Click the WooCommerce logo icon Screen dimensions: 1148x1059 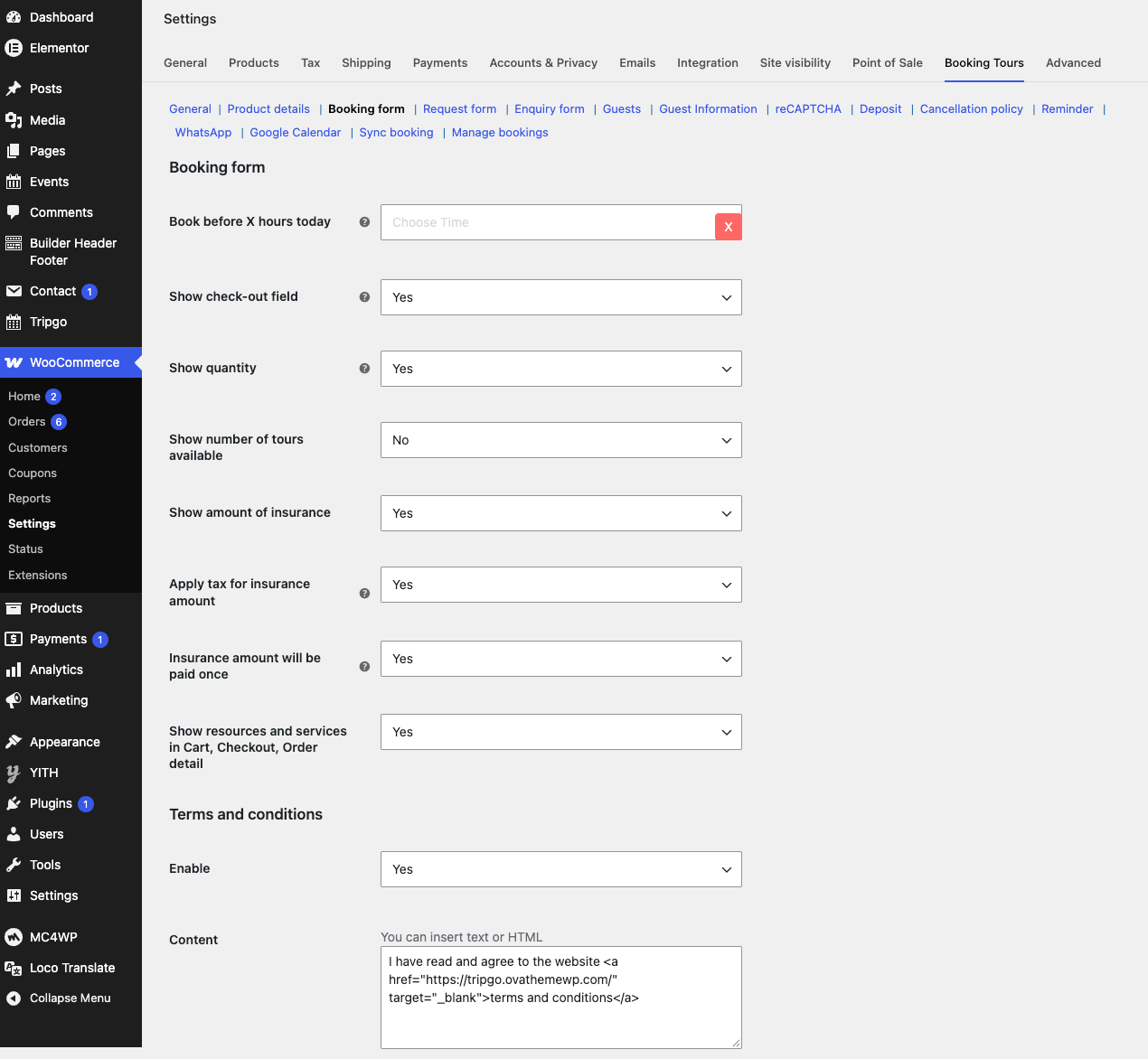[x=14, y=362]
